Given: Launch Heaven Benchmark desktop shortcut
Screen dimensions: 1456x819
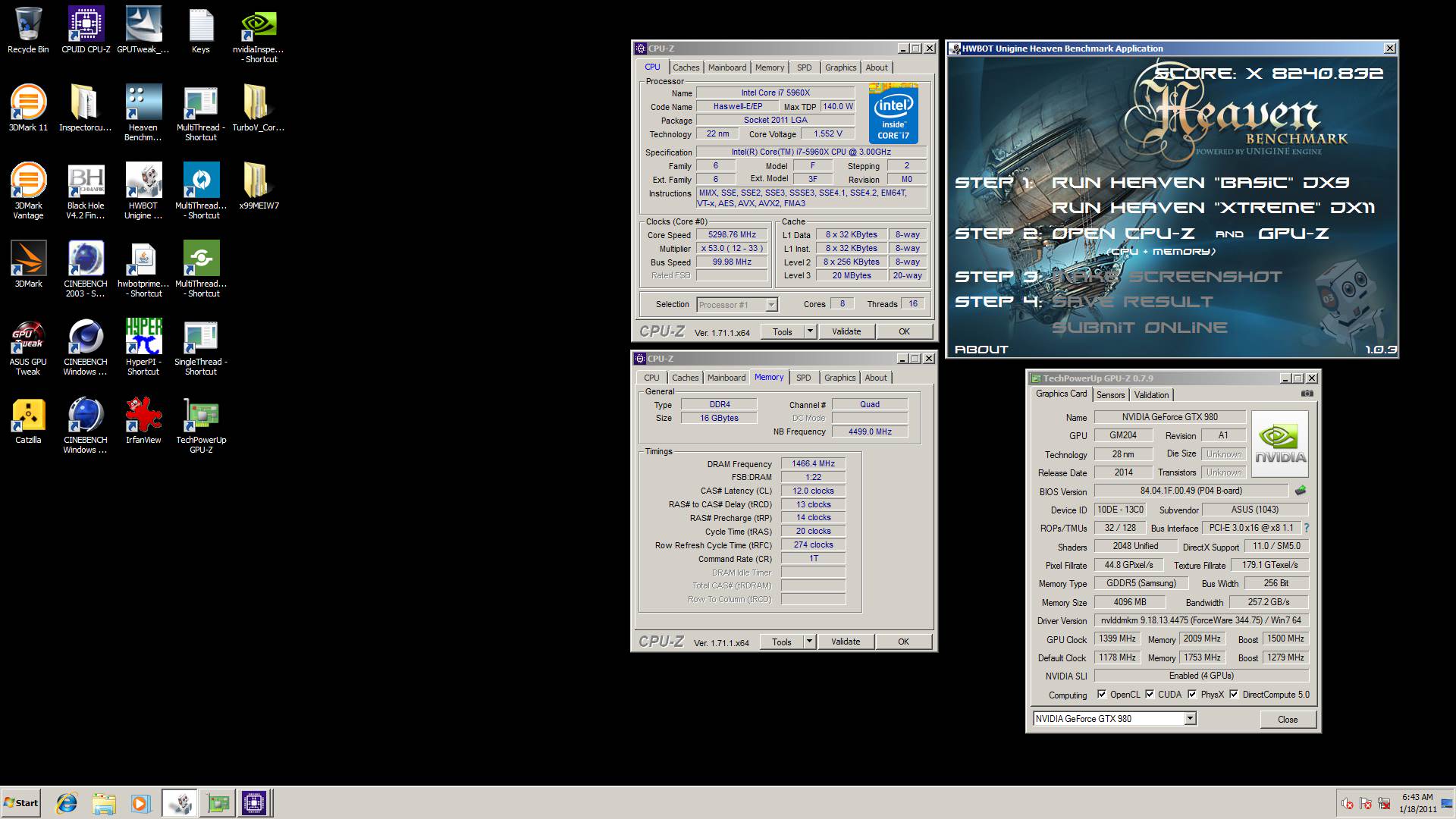Looking at the screenshot, I should 143,113.
